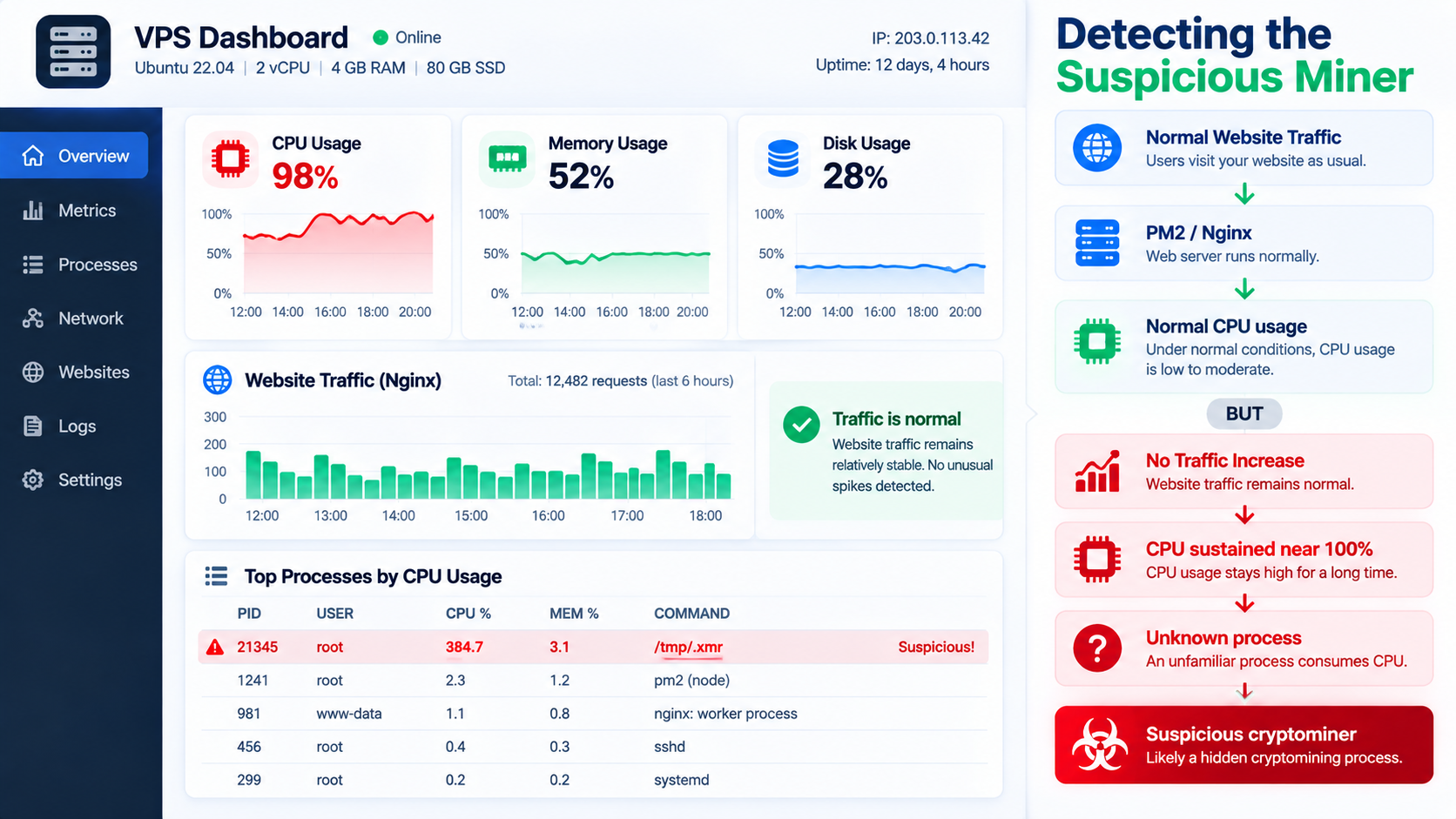Image resolution: width=1456 pixels, height=819 pixels.
Task: Click the COMMAND column header
Action: (x=691, y=614)
